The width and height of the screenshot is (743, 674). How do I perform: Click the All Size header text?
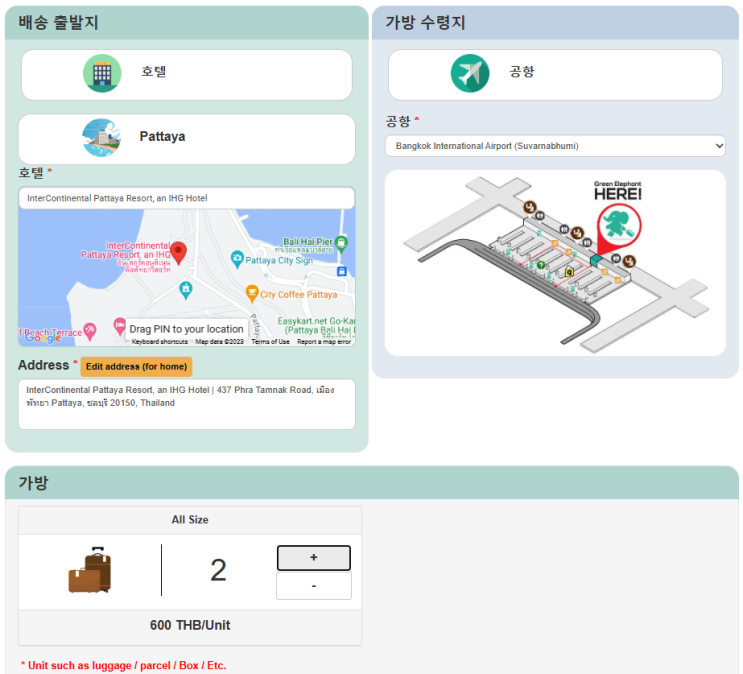pos(190,520)
